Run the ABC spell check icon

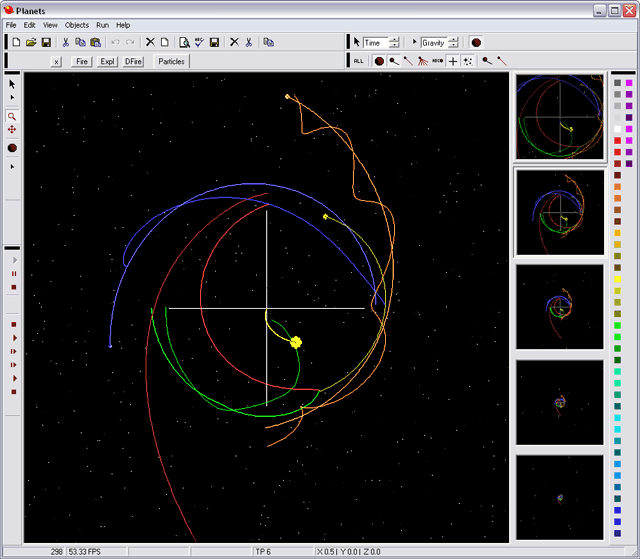tap(199, 42)
